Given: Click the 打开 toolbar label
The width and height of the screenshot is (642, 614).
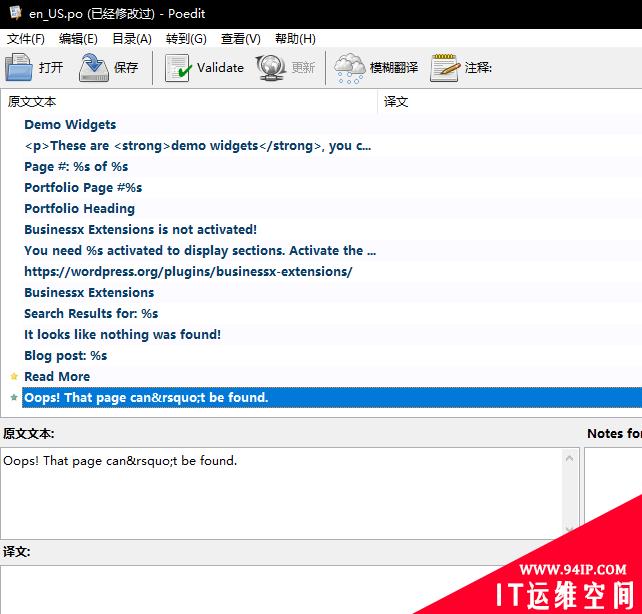Looking at the screenshot, I should [51, 68].
